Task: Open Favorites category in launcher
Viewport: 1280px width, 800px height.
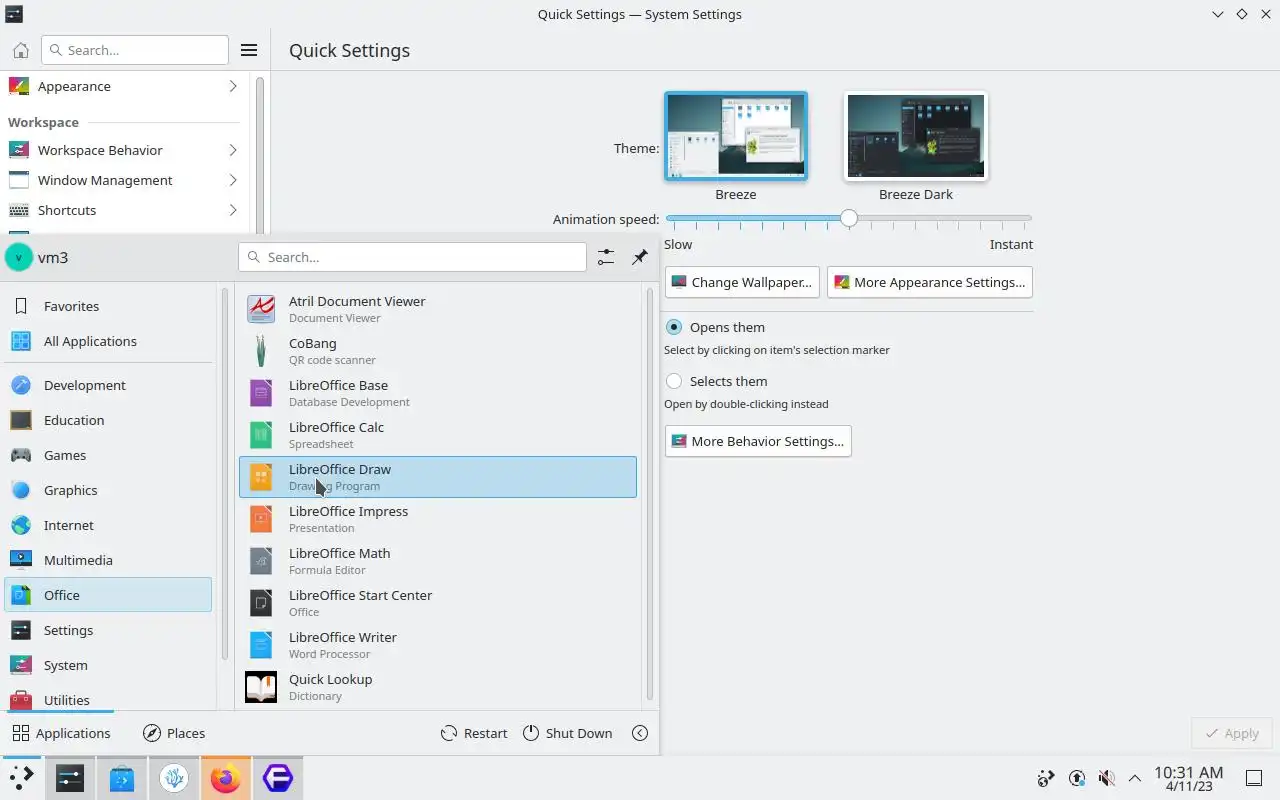Action: (x=108, y=306)
